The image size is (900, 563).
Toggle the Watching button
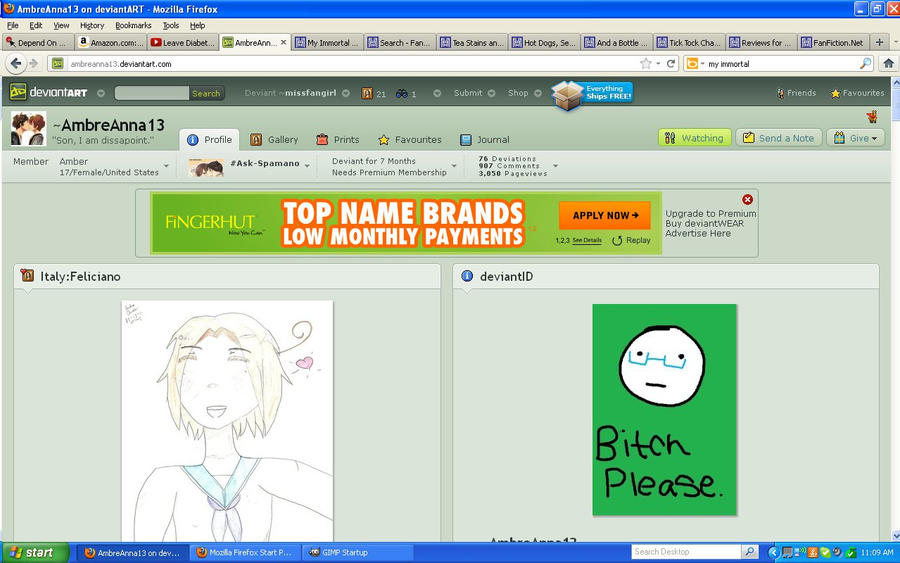coord(695,138)
